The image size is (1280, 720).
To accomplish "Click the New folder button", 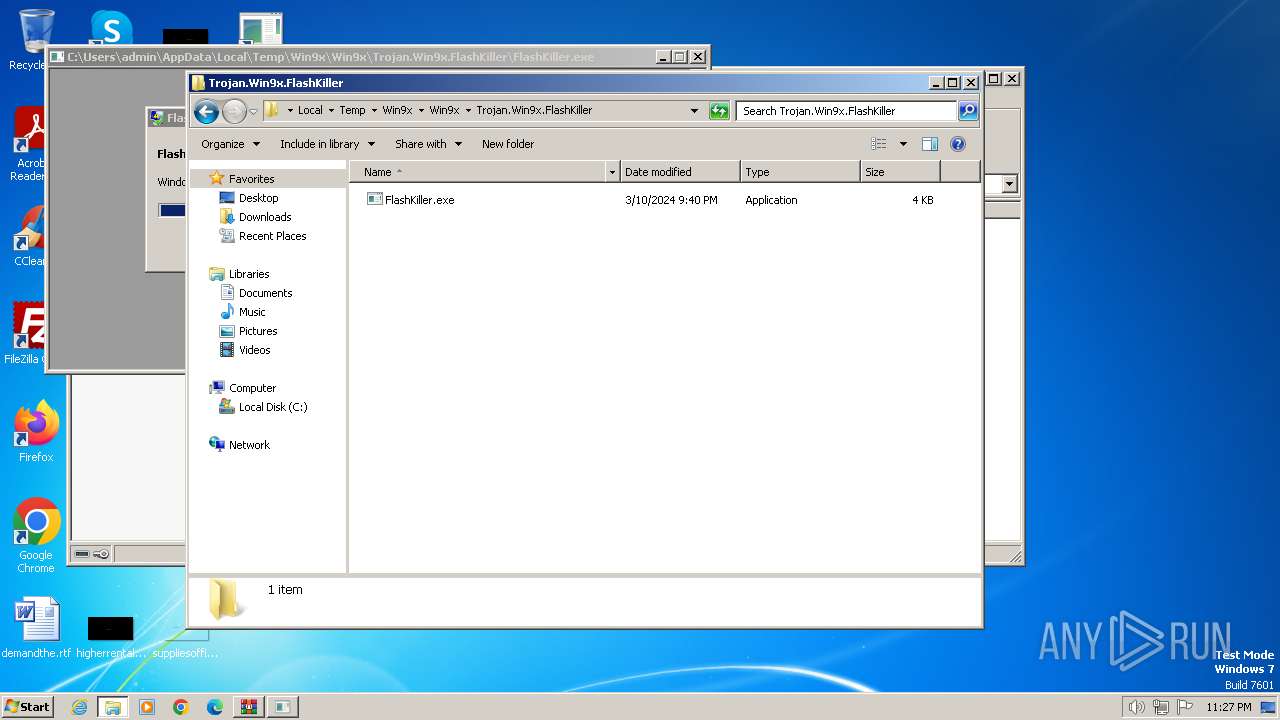I will 508,144.
